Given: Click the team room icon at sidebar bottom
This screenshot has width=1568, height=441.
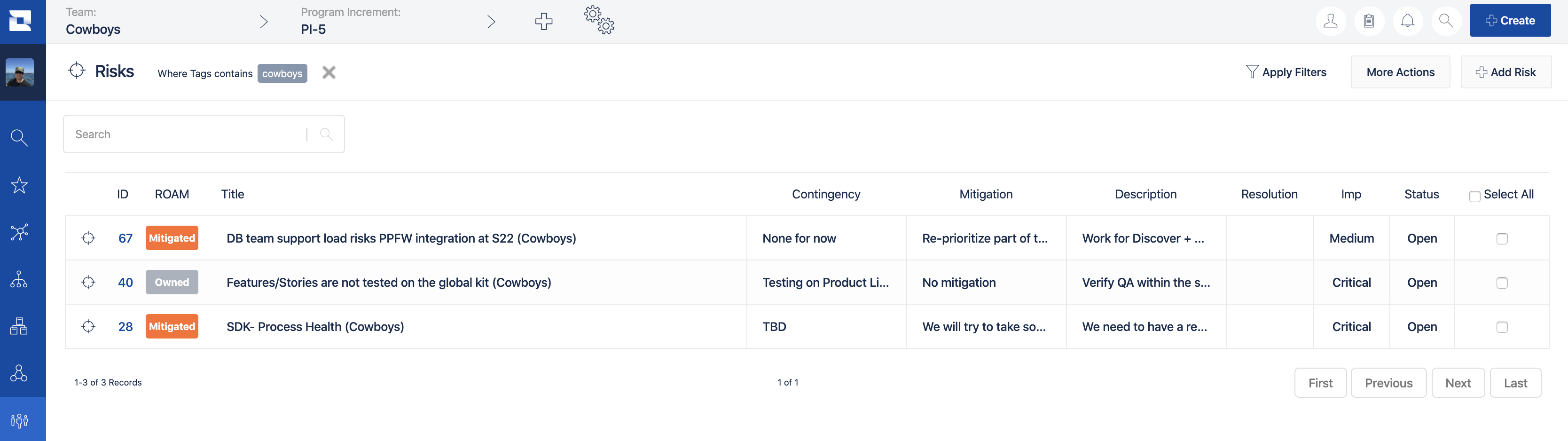Looking at the screenshot, I should 19,420.
